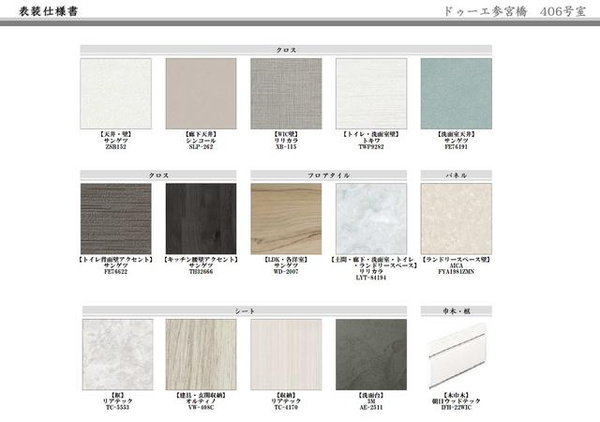Screen dimensions: 600x422
Task: Select the blue-green FE76191 washroom ceiling swatch
Action: 456,93
